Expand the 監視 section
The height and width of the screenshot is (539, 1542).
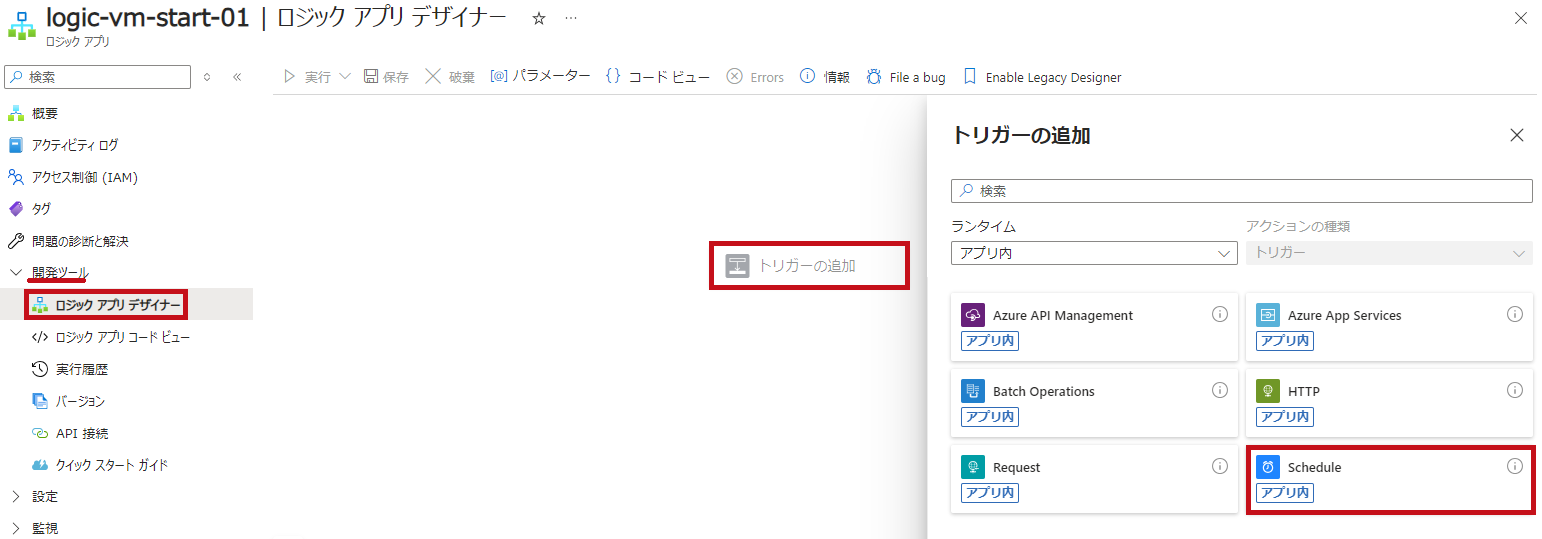coord(16,528)
